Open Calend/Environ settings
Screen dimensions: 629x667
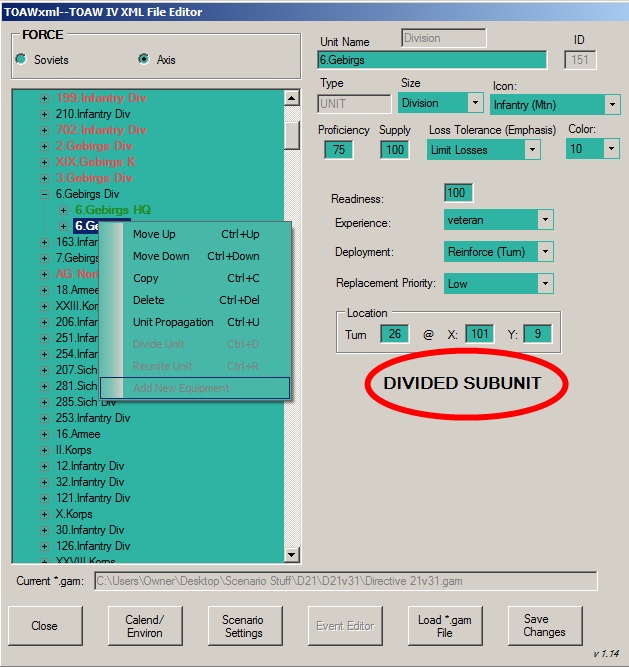point(145,626)
